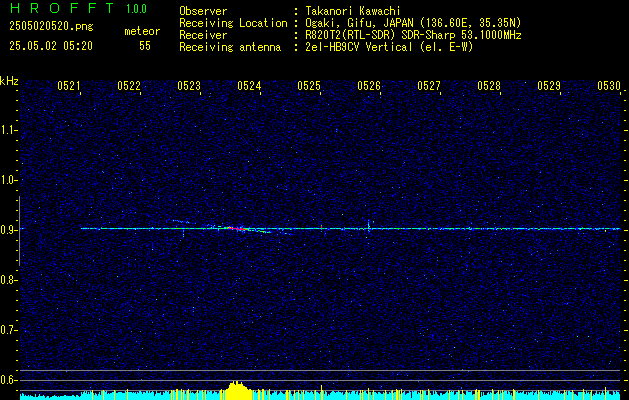Click the 0.6 kHz axis label

(x=9, y=380)
